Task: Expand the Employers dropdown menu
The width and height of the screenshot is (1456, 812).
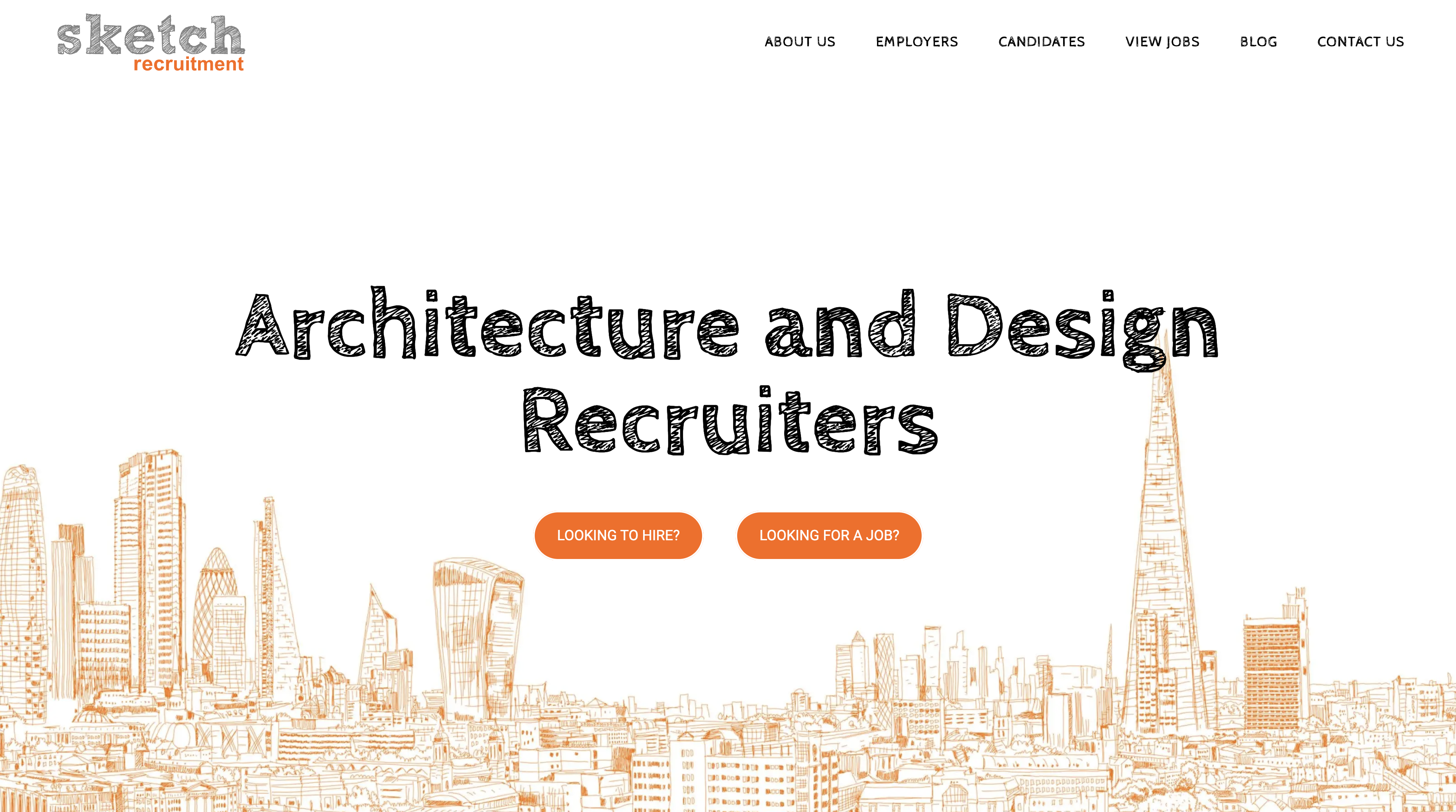Action: 917,42
